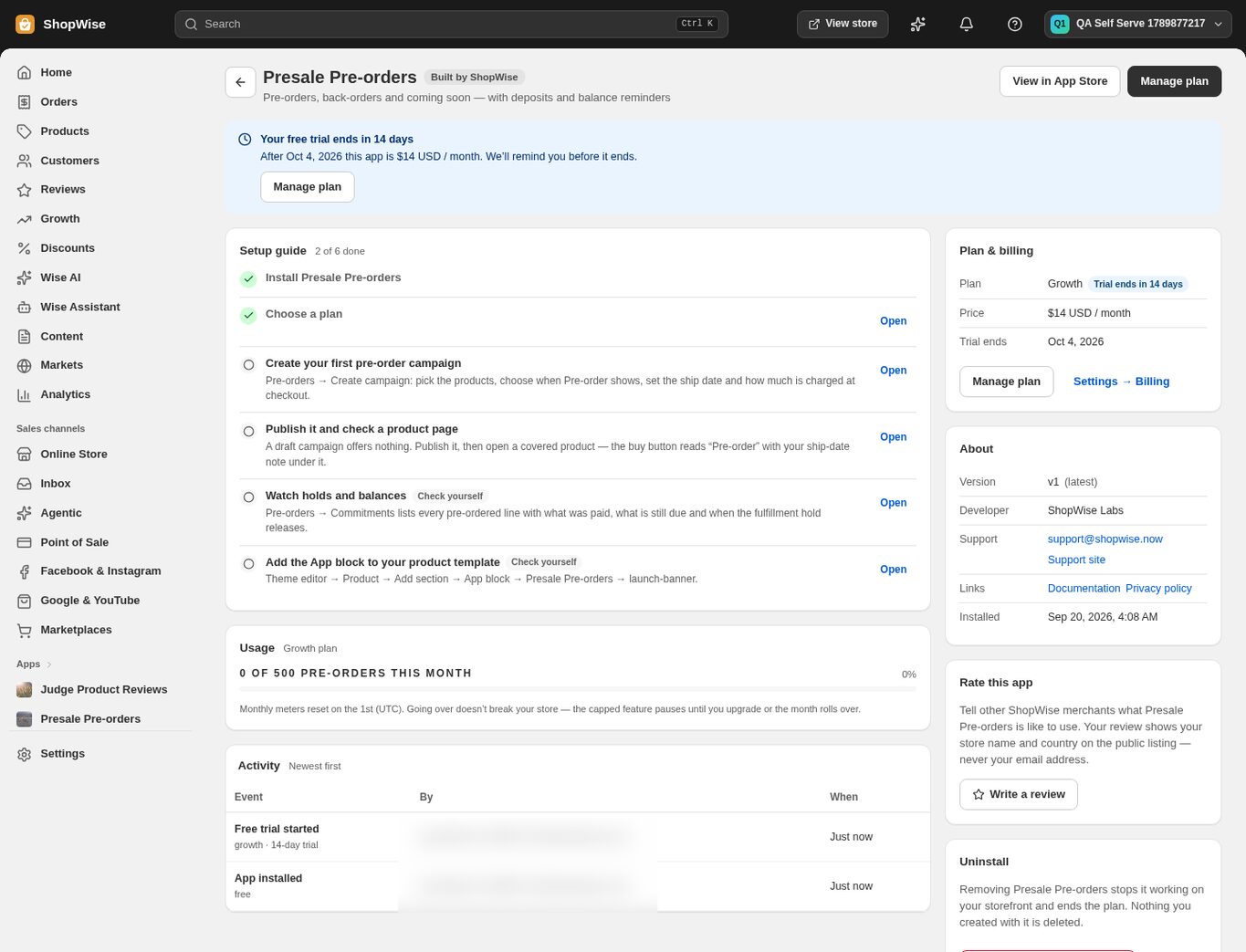Mark Create your first pre-order campaign done

tap(248, 365)
